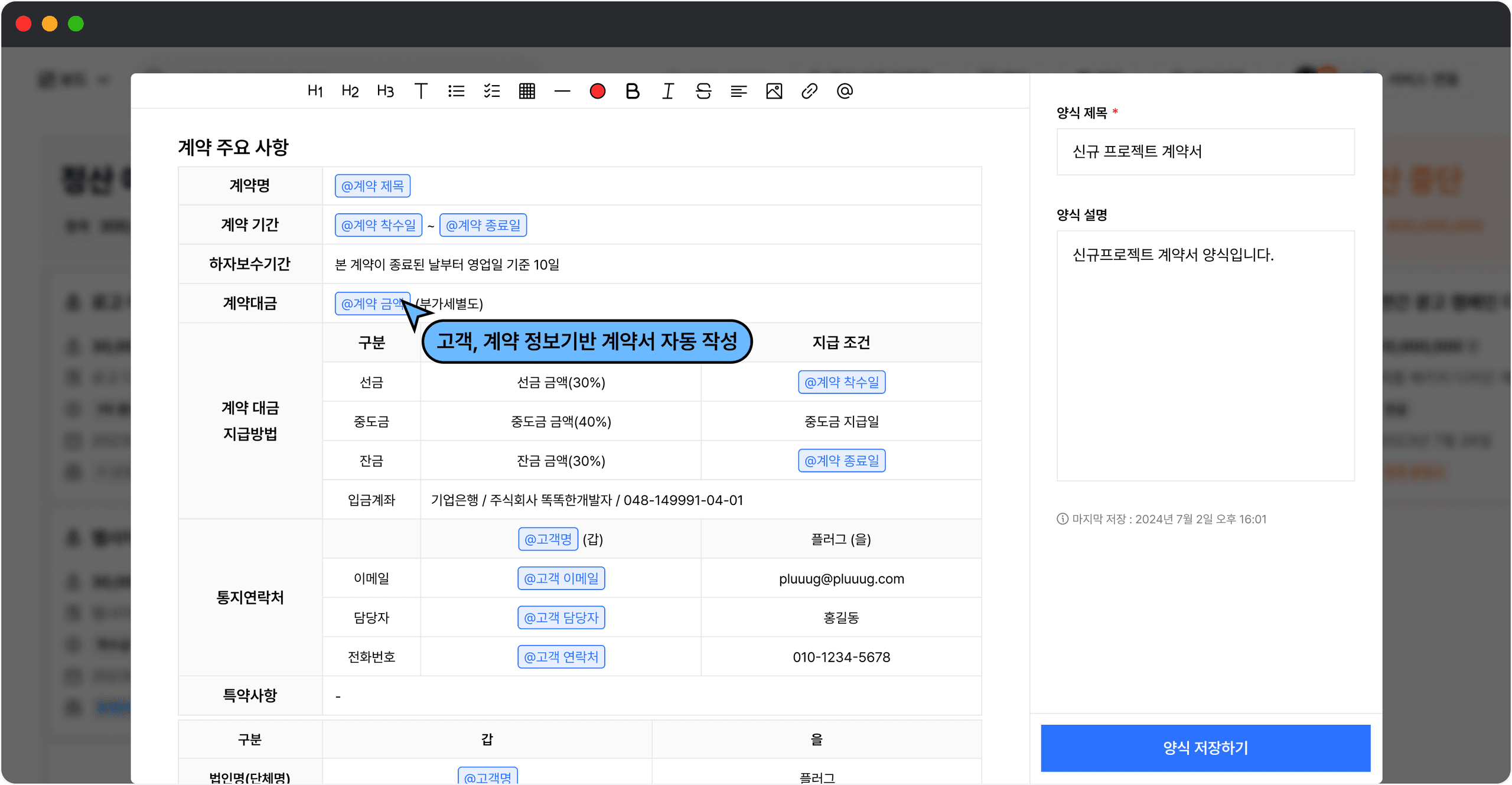Toggle bold formatting
1512x785 pixels.
click(633, 91)
